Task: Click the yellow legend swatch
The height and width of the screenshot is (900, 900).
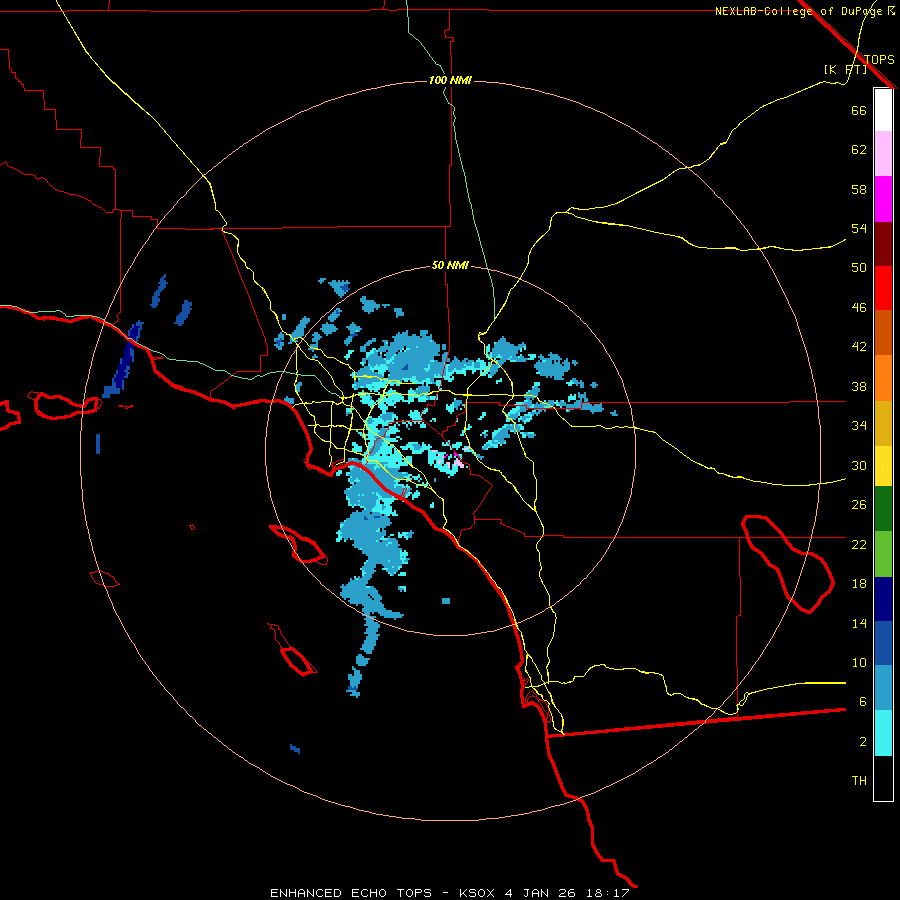Action: [x=883, y=466]
